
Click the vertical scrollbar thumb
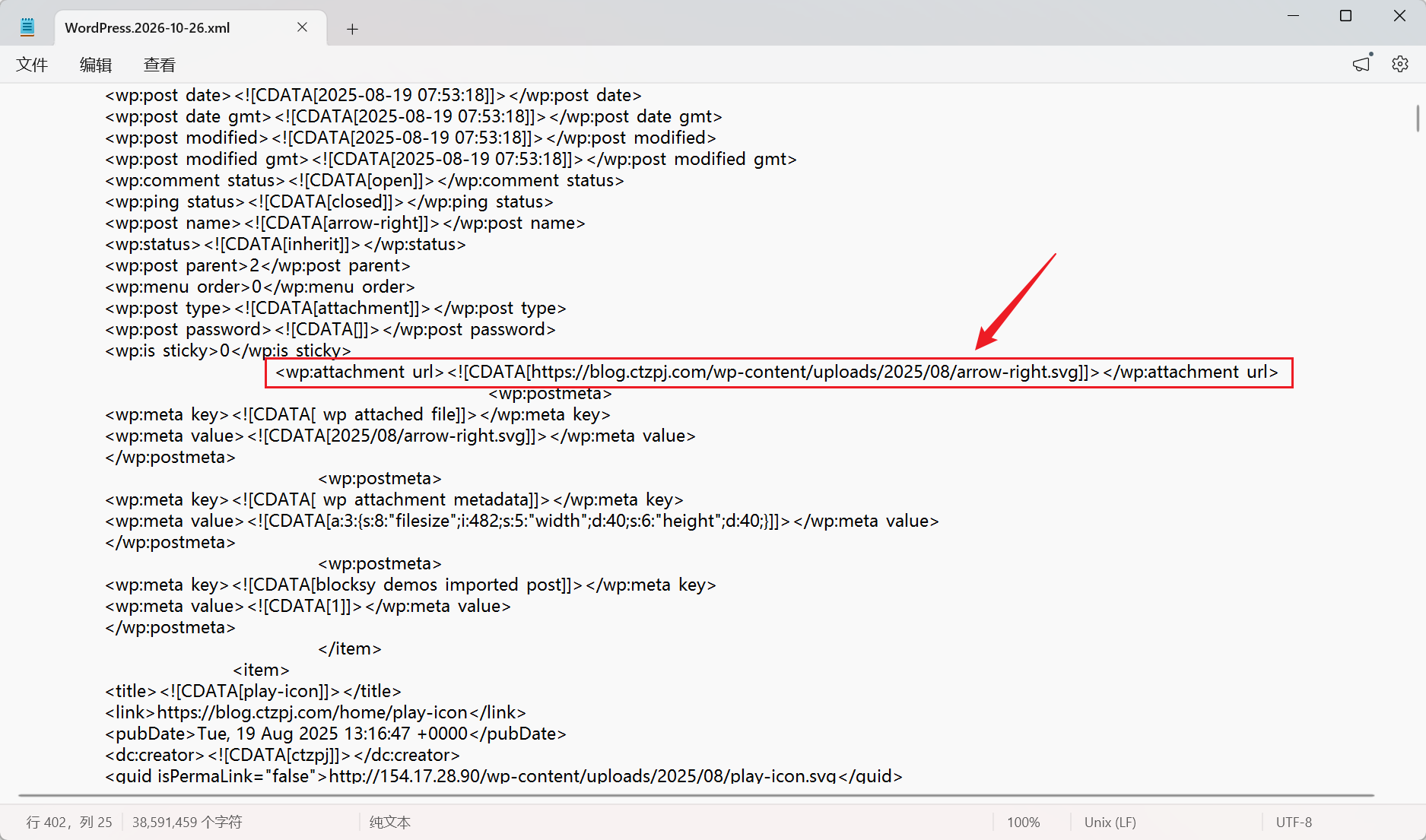tap(1418, 119)
